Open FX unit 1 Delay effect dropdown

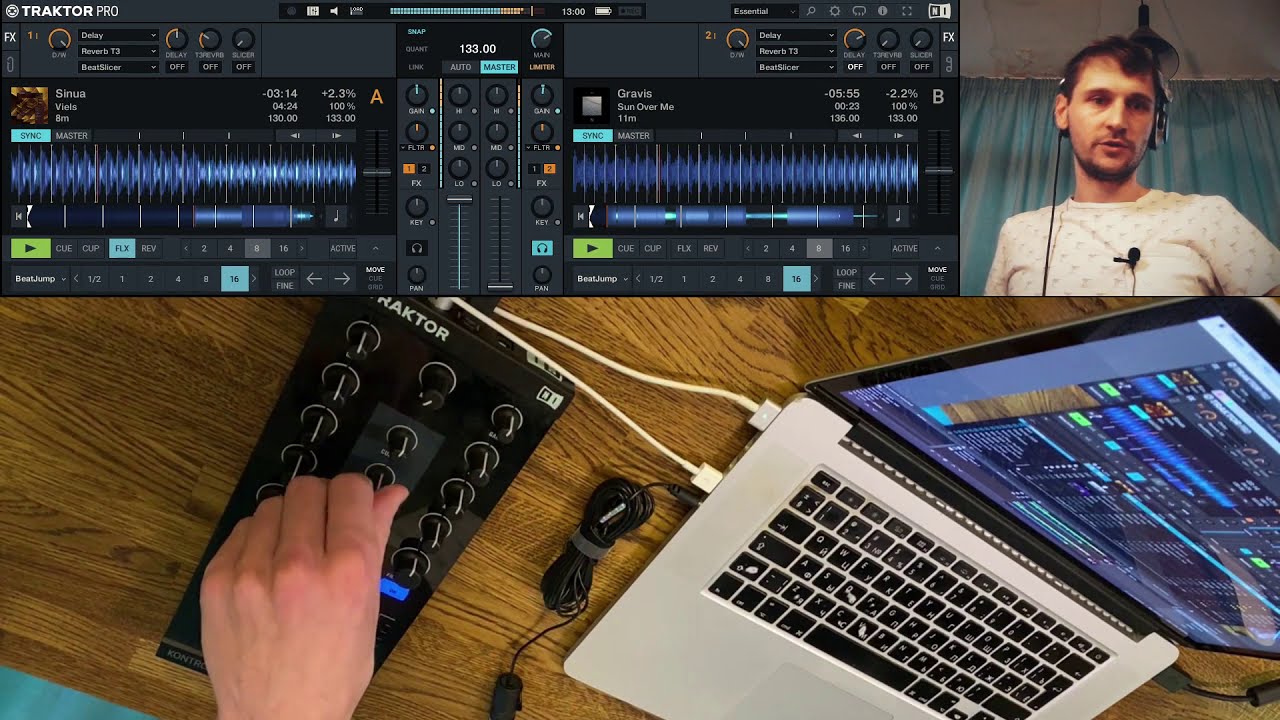click(118, 35)
